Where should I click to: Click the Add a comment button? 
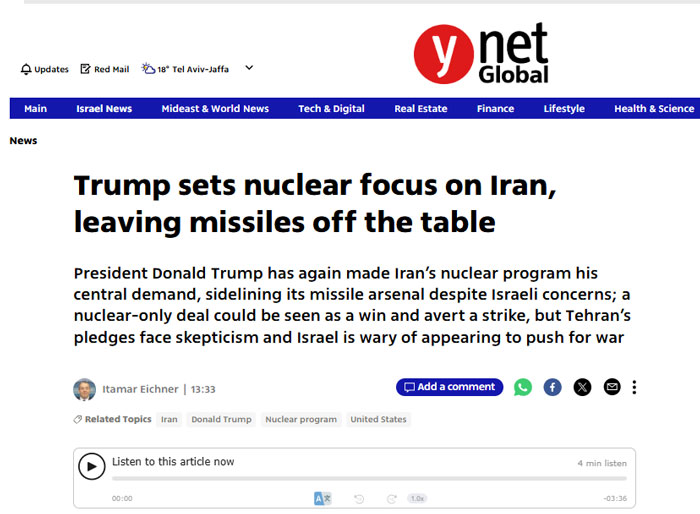448,387
